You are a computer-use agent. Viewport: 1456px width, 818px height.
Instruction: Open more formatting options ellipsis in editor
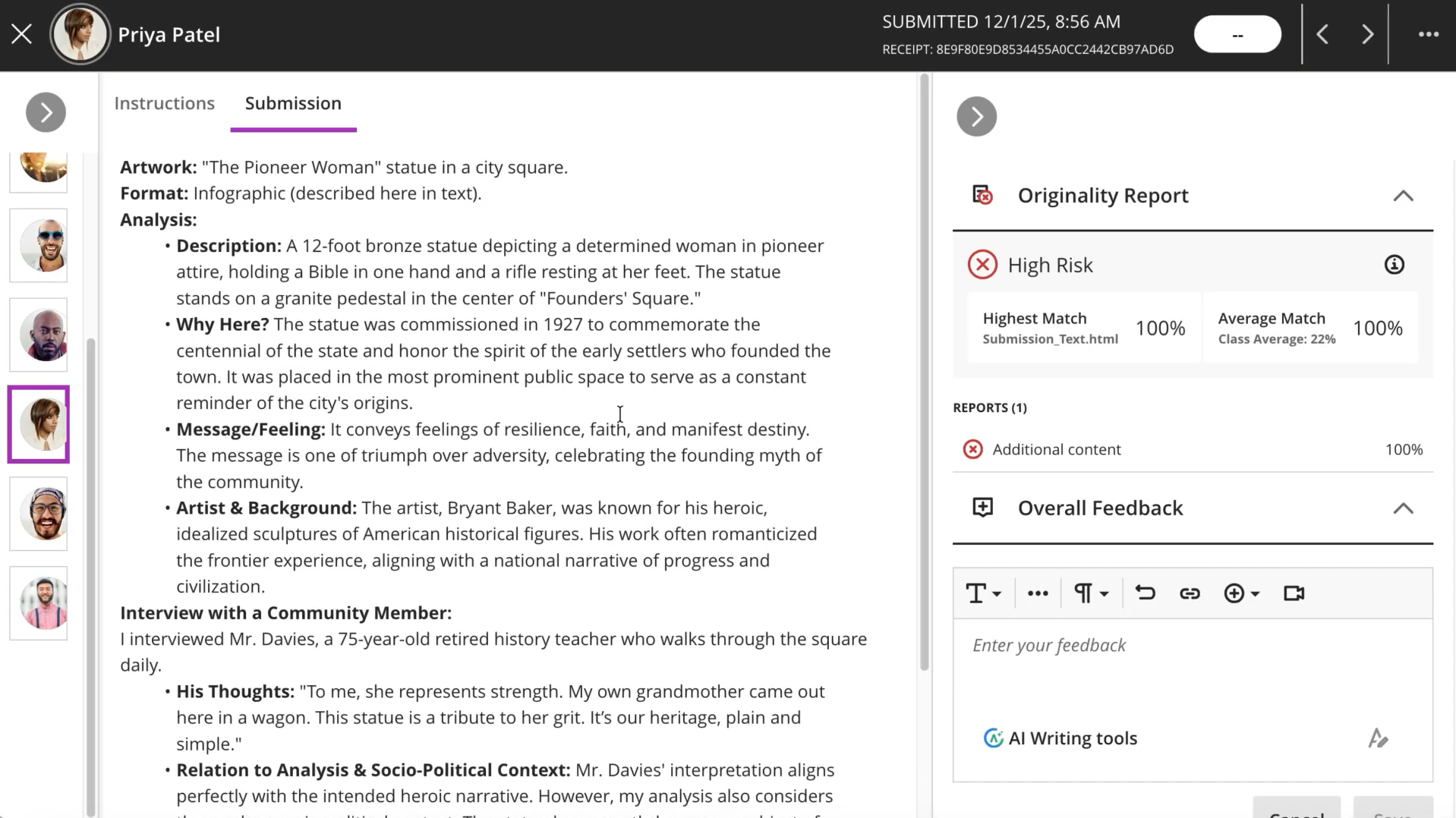coord(1038,593)
